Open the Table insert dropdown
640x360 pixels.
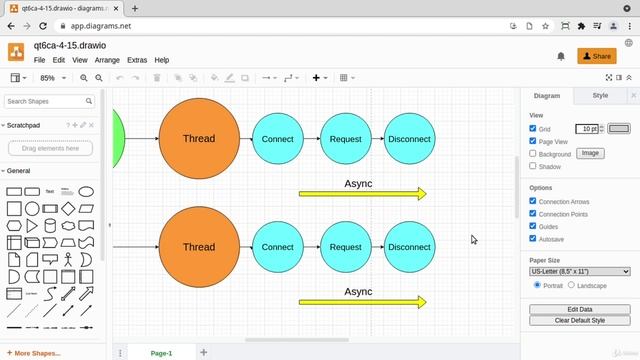(347, 78)
